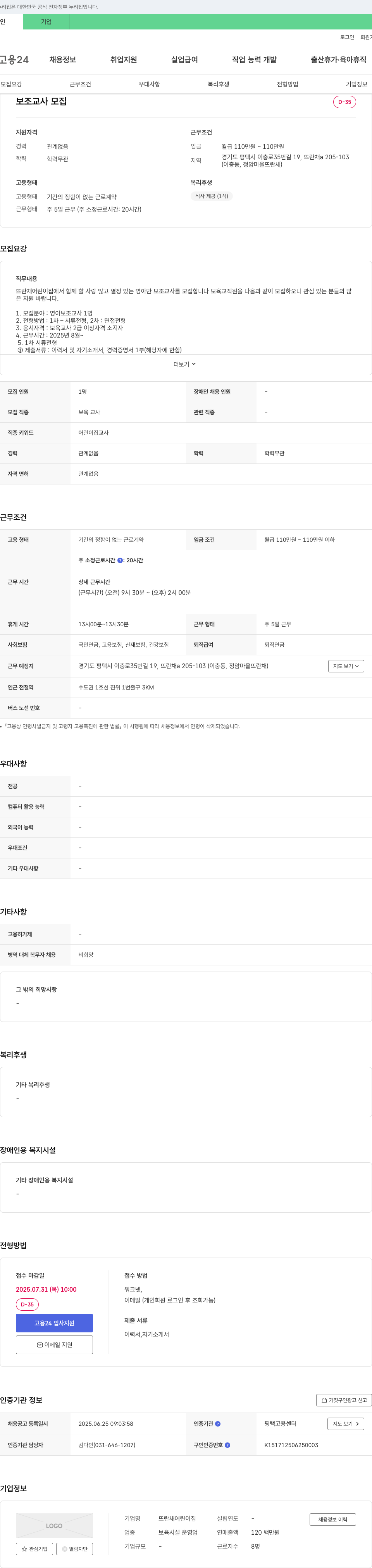
Task: Jump to 근무조건 section tab
Action: (80, 84)
